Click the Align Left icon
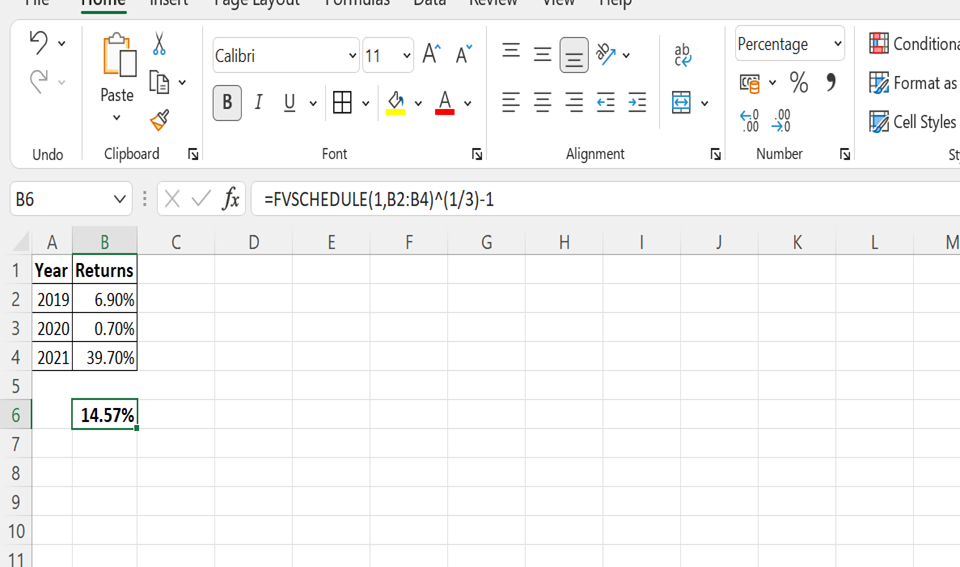 pos(511,102)
